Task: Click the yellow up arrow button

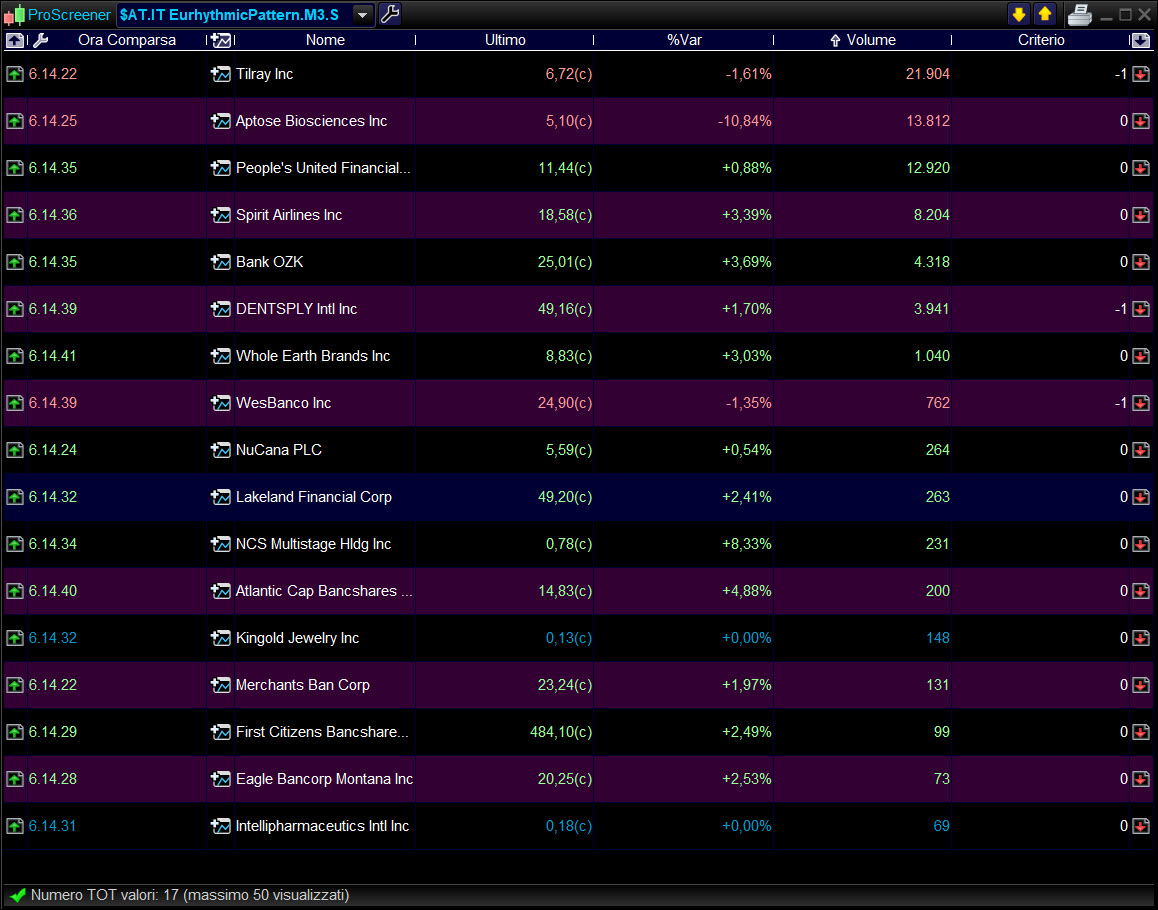Action: pos(1044,14)
